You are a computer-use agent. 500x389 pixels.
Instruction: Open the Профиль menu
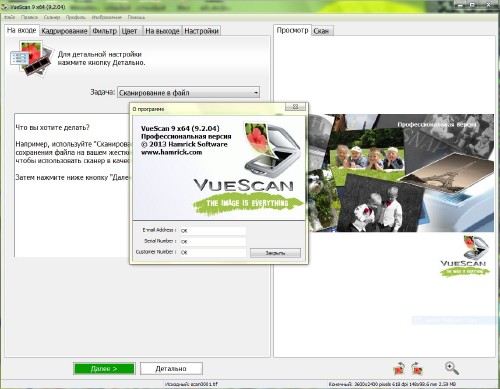tap(76, 17)
